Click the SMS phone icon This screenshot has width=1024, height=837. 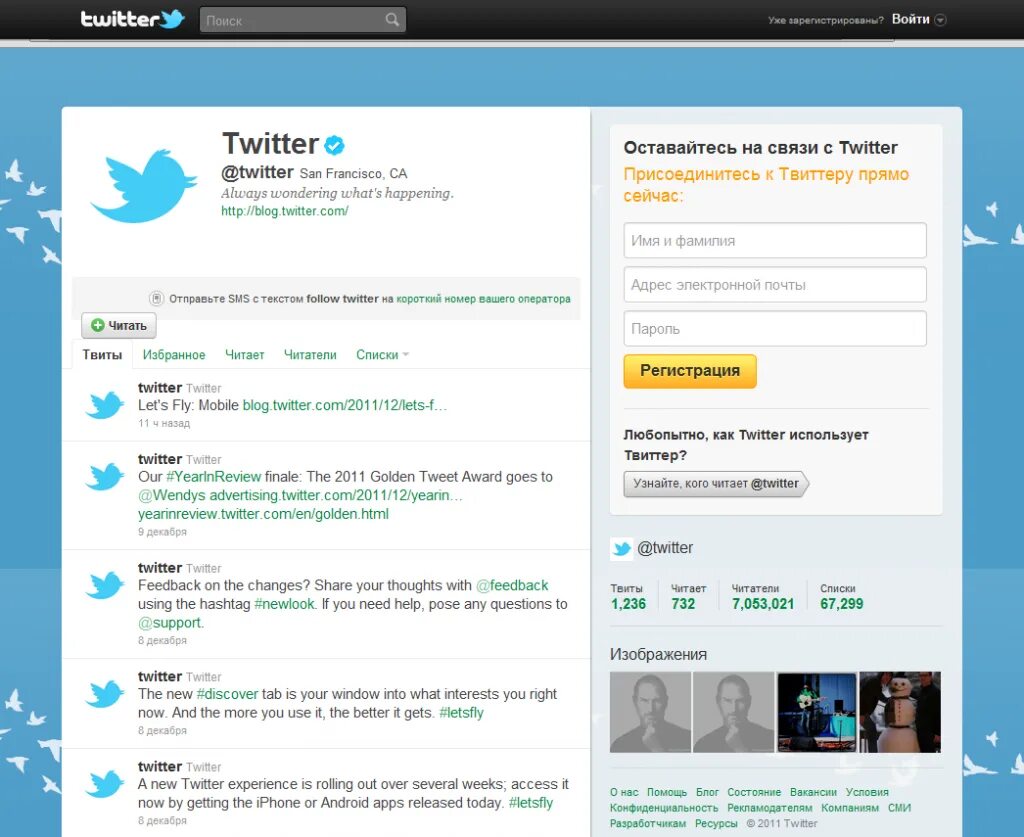click(157, 298)
